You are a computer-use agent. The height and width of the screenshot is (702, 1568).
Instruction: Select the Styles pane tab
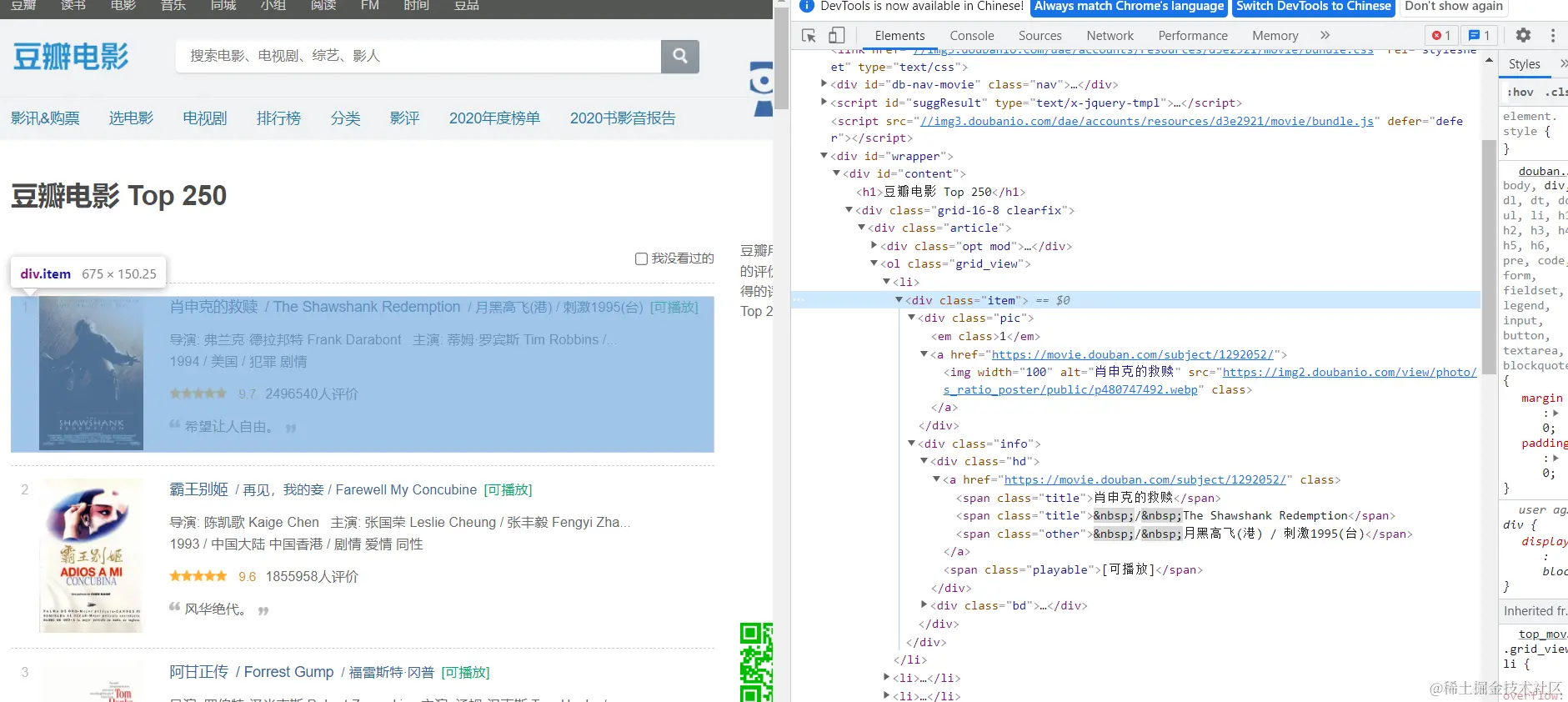point(1524,63)
